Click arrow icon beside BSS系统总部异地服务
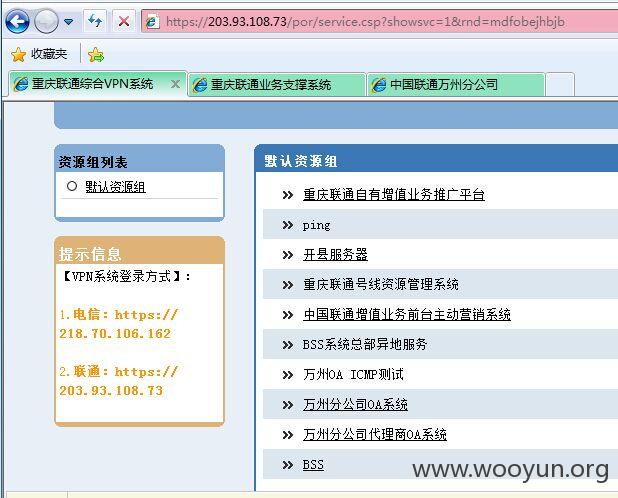The height and width of the screenshot is (498, 618). pos(288,345)
